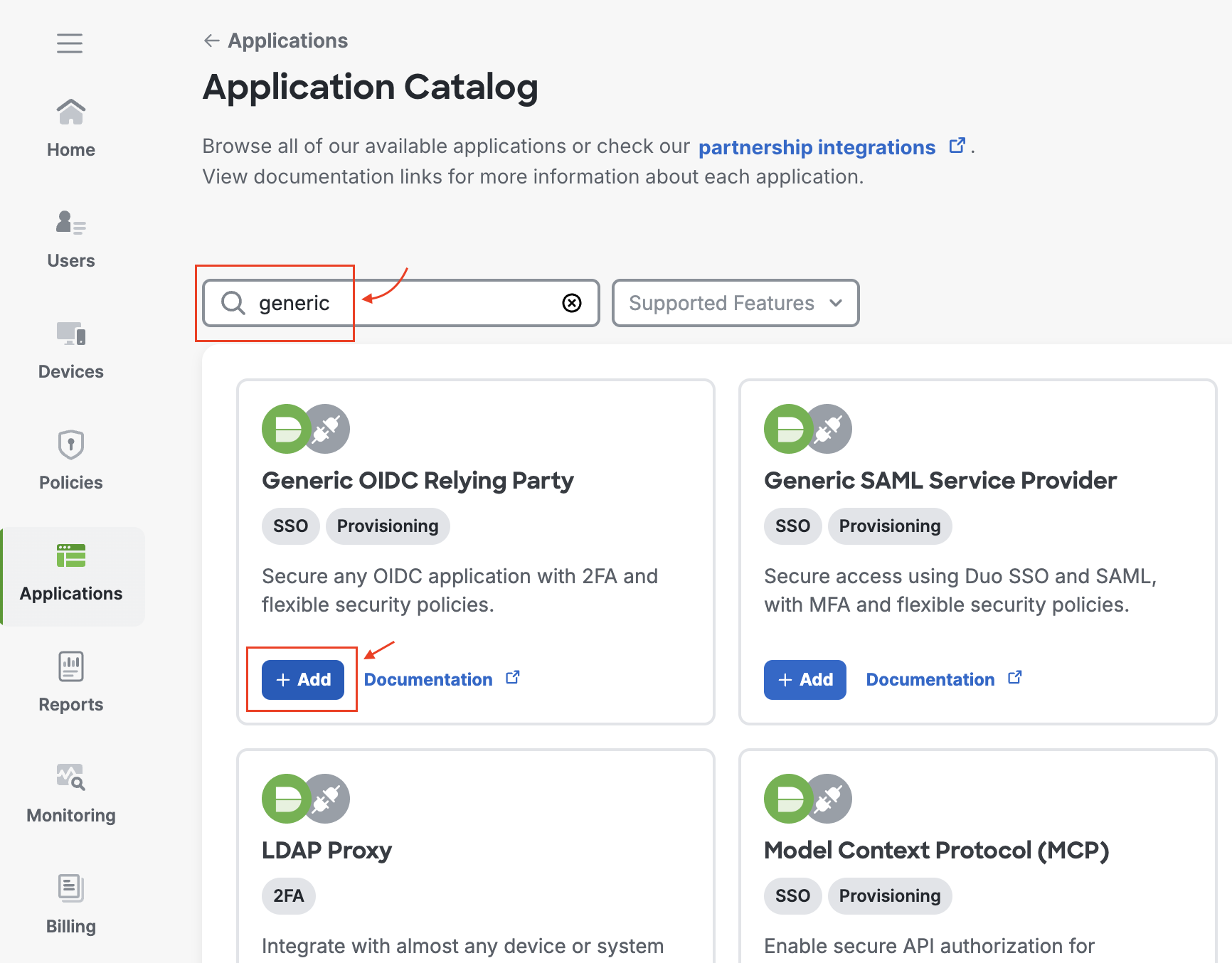The width and height of the screenshot is (1232, 963).
Task: Expand the Supported Features dropdown
Action: coord(736,303)
